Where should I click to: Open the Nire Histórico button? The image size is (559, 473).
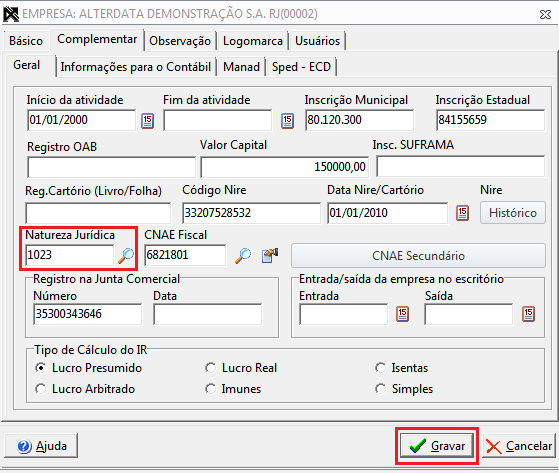513,213
